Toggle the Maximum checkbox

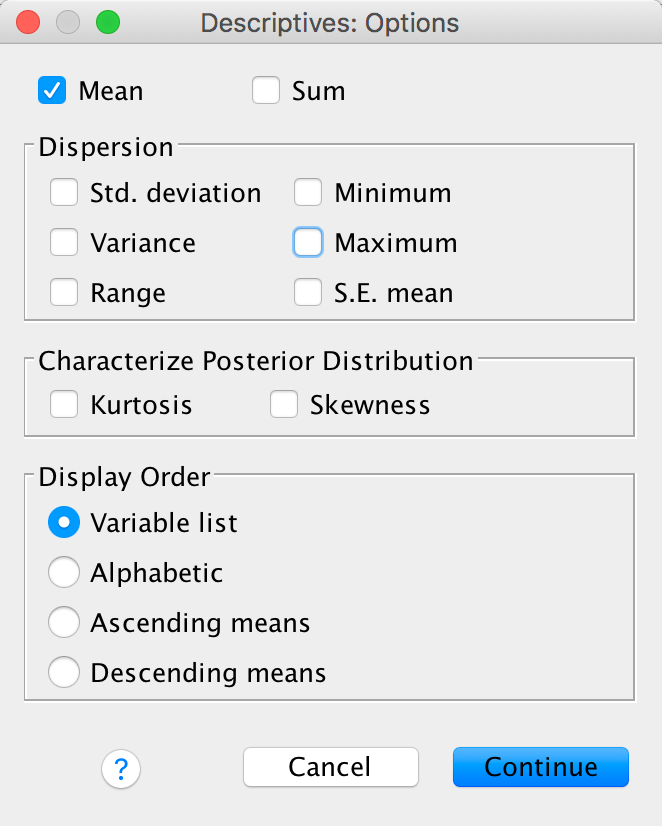(x=308, y=243)
